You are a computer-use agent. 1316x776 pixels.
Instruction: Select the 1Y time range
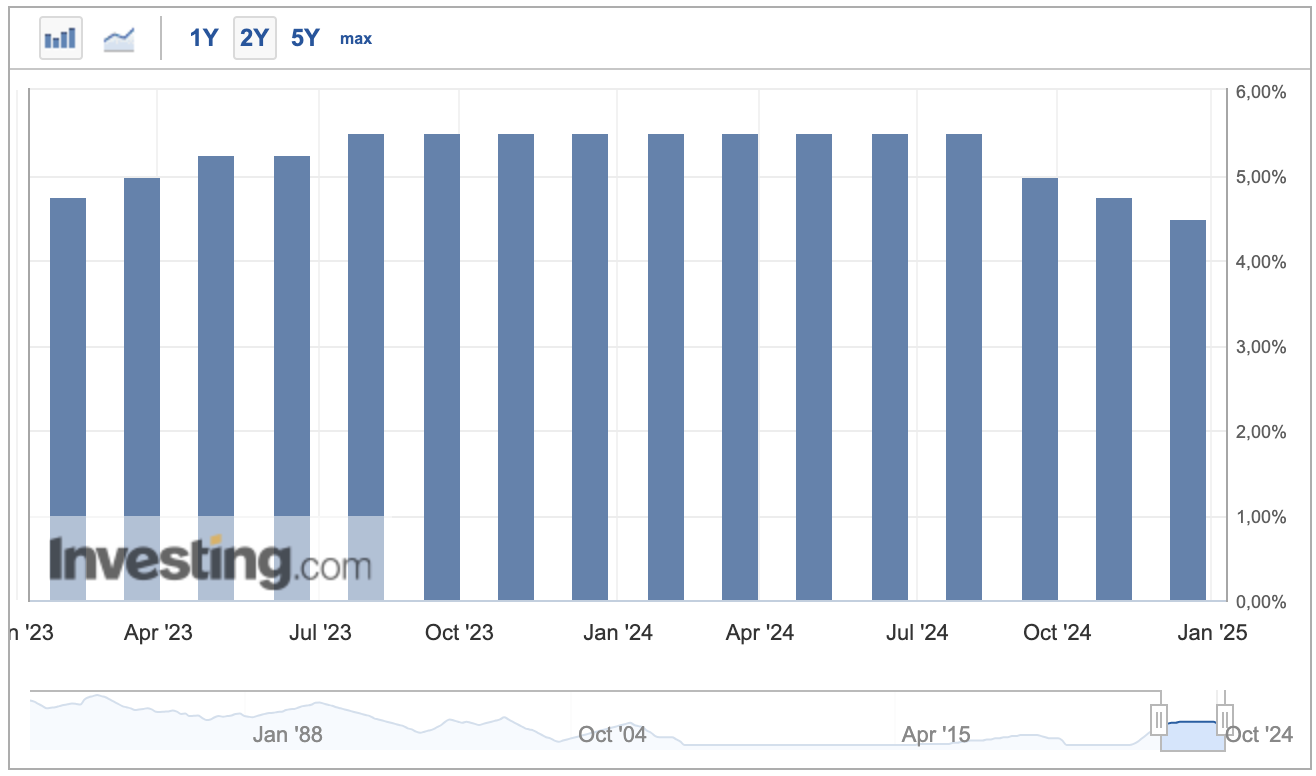click(x=204, y=38)
